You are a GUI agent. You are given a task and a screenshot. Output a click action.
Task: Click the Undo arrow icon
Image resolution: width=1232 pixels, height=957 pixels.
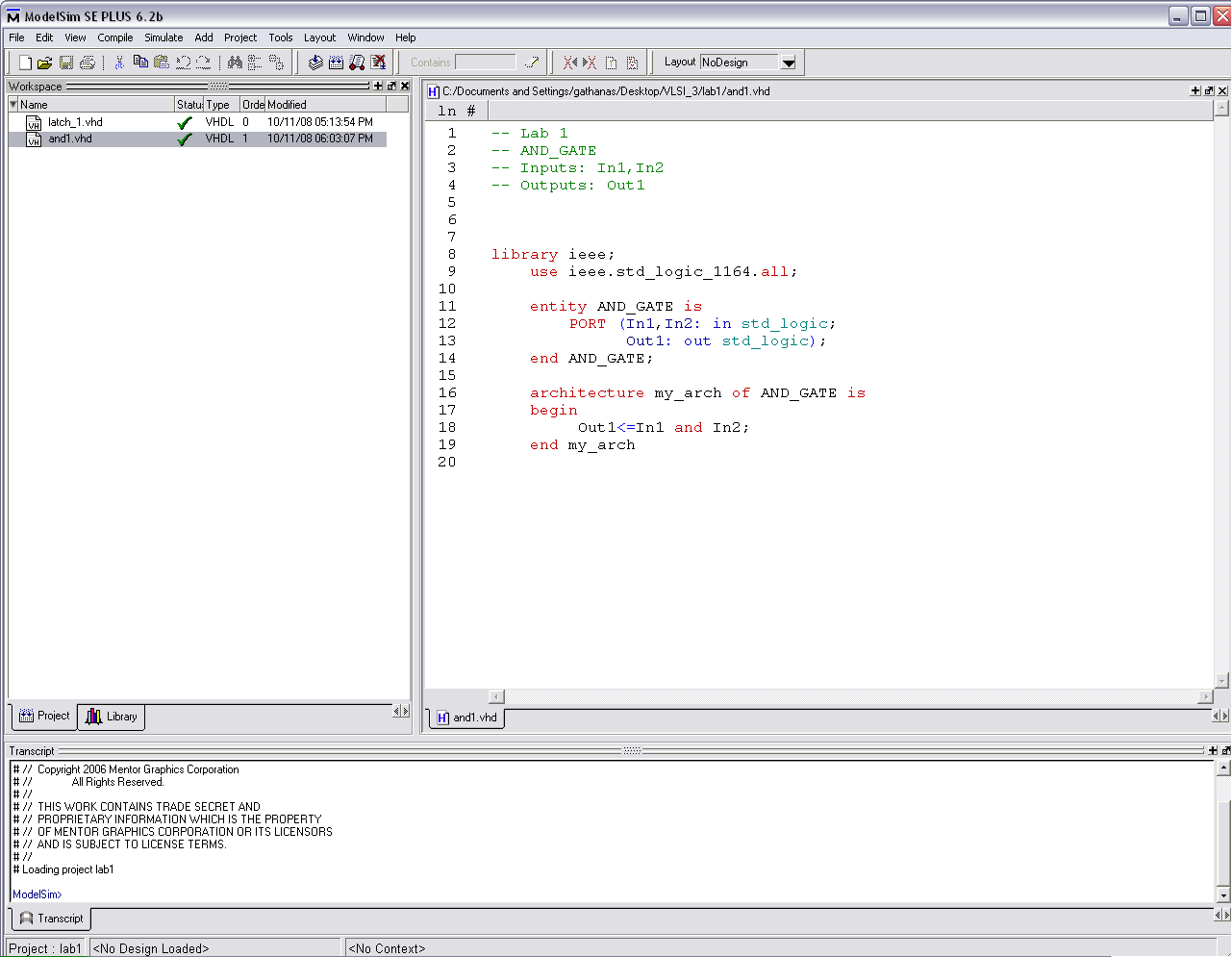coord(183,63)
